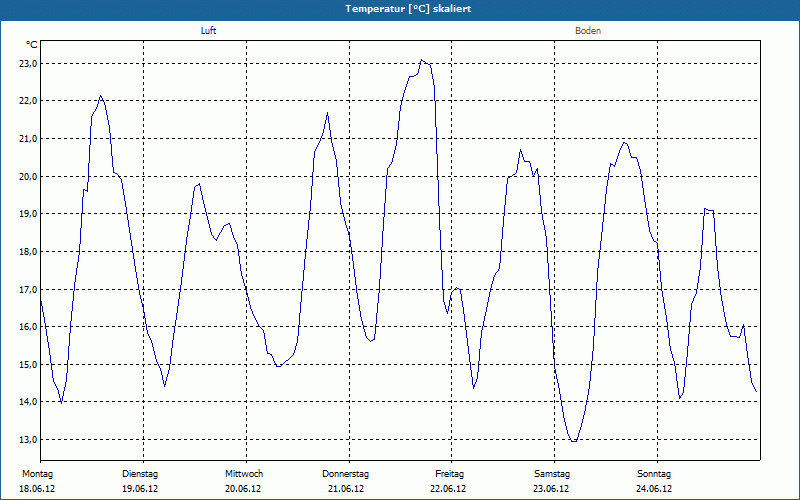Click the date 21.06.12
The image size is (800, 500).
(346, 489)
